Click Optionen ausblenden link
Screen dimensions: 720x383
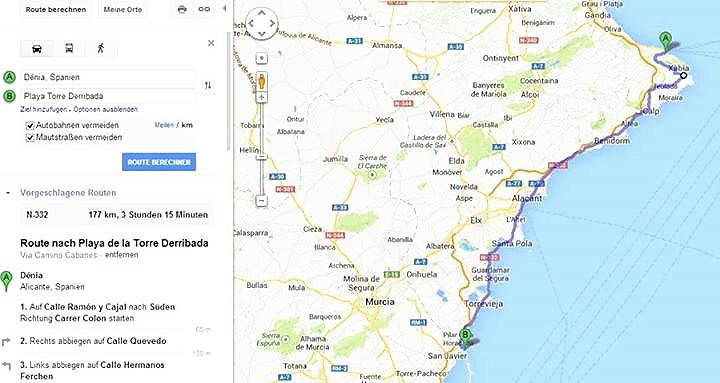pyautogui.click(x=106, y=109)
